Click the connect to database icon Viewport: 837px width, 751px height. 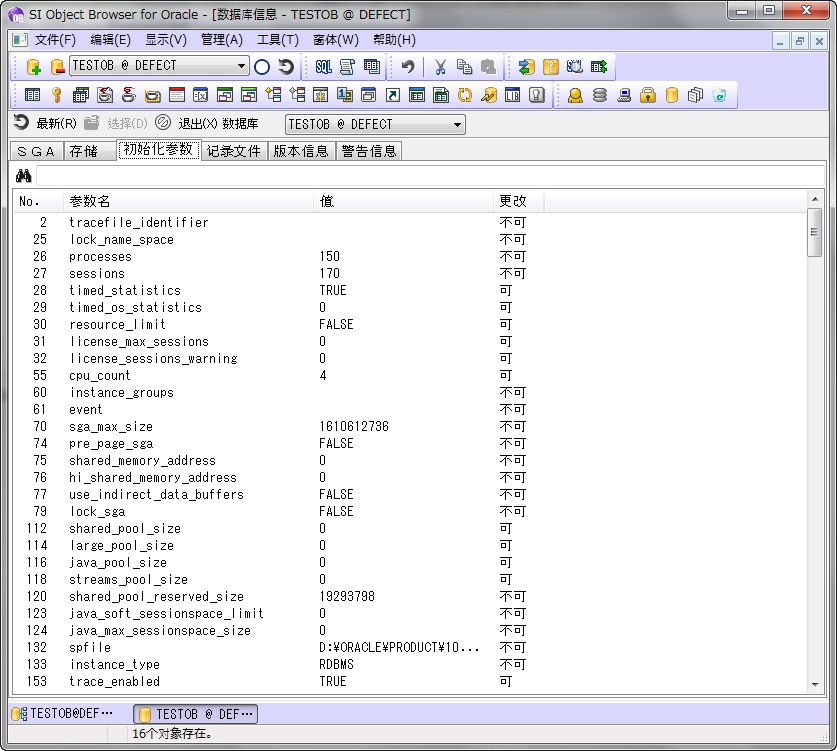34,66
